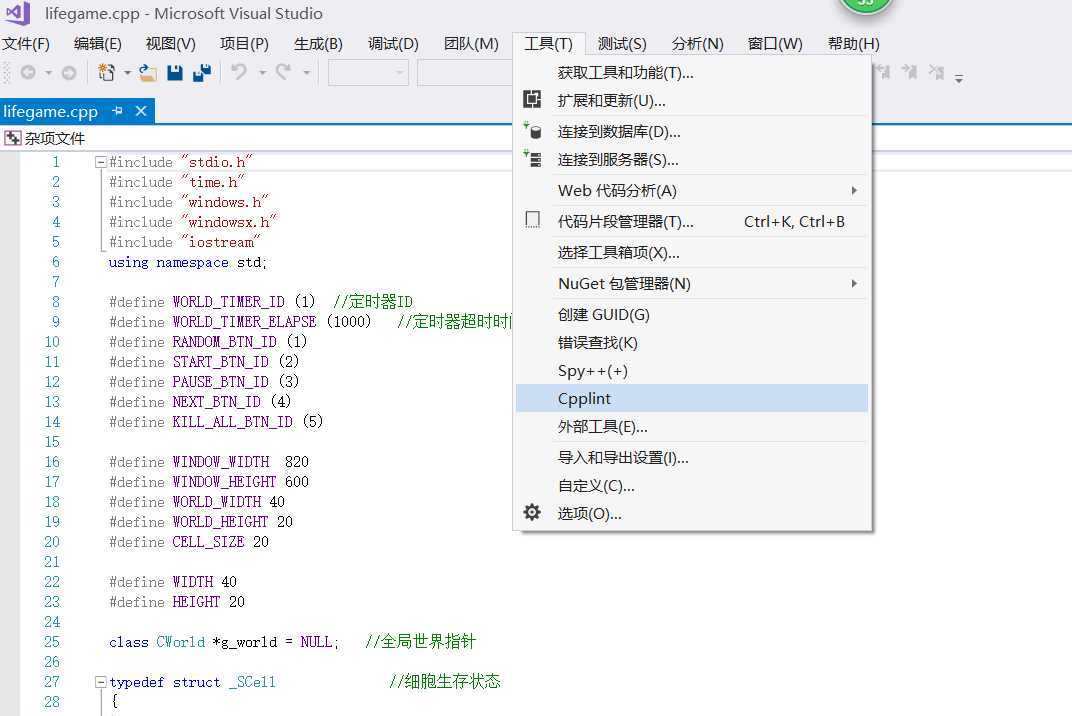Open the navigate backward history dropdown
This screenshot has width=1072, height=716.
49,72
